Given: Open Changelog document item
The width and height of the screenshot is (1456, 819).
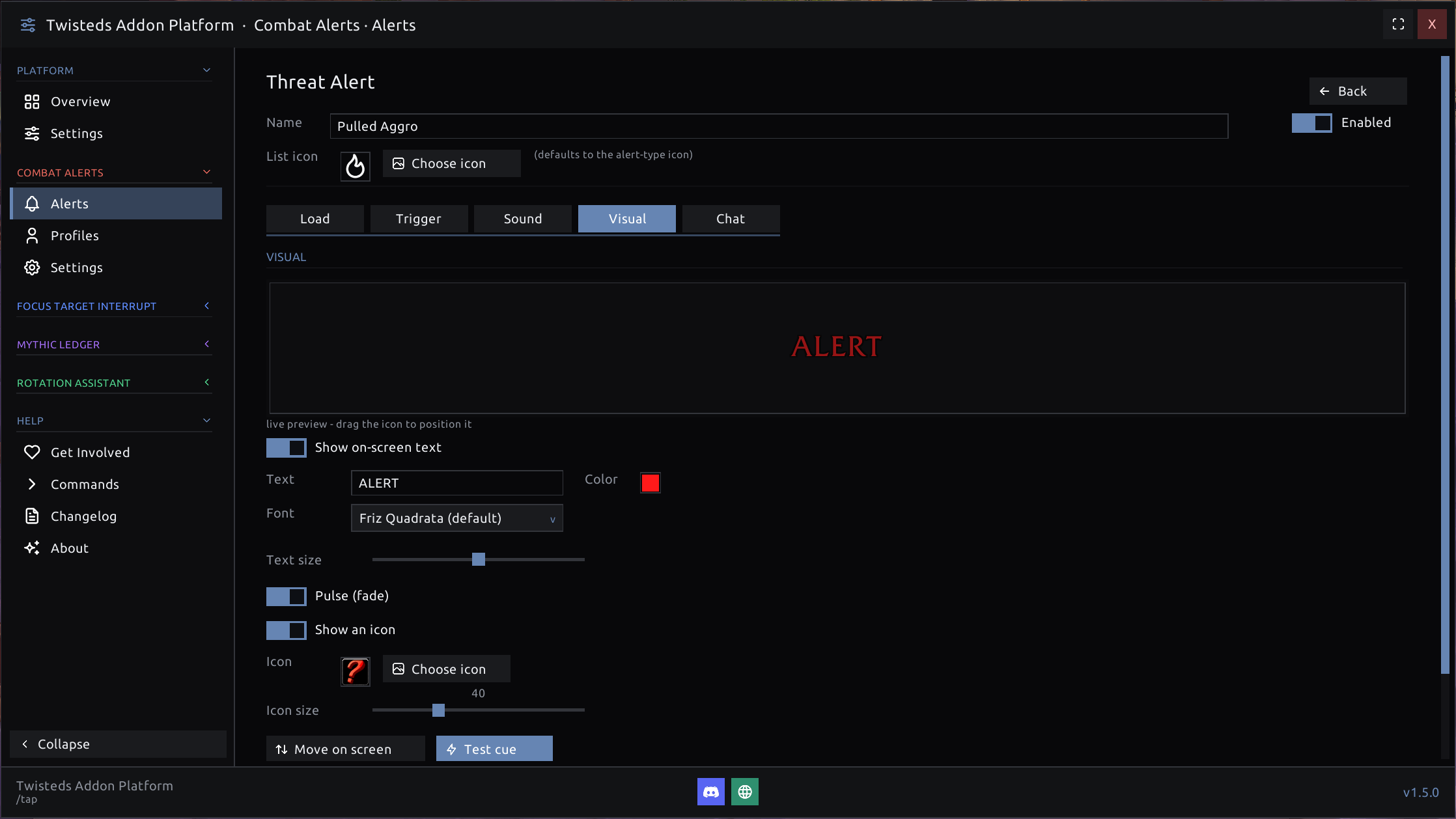Looking at the screenshot, I should [116, 516].
